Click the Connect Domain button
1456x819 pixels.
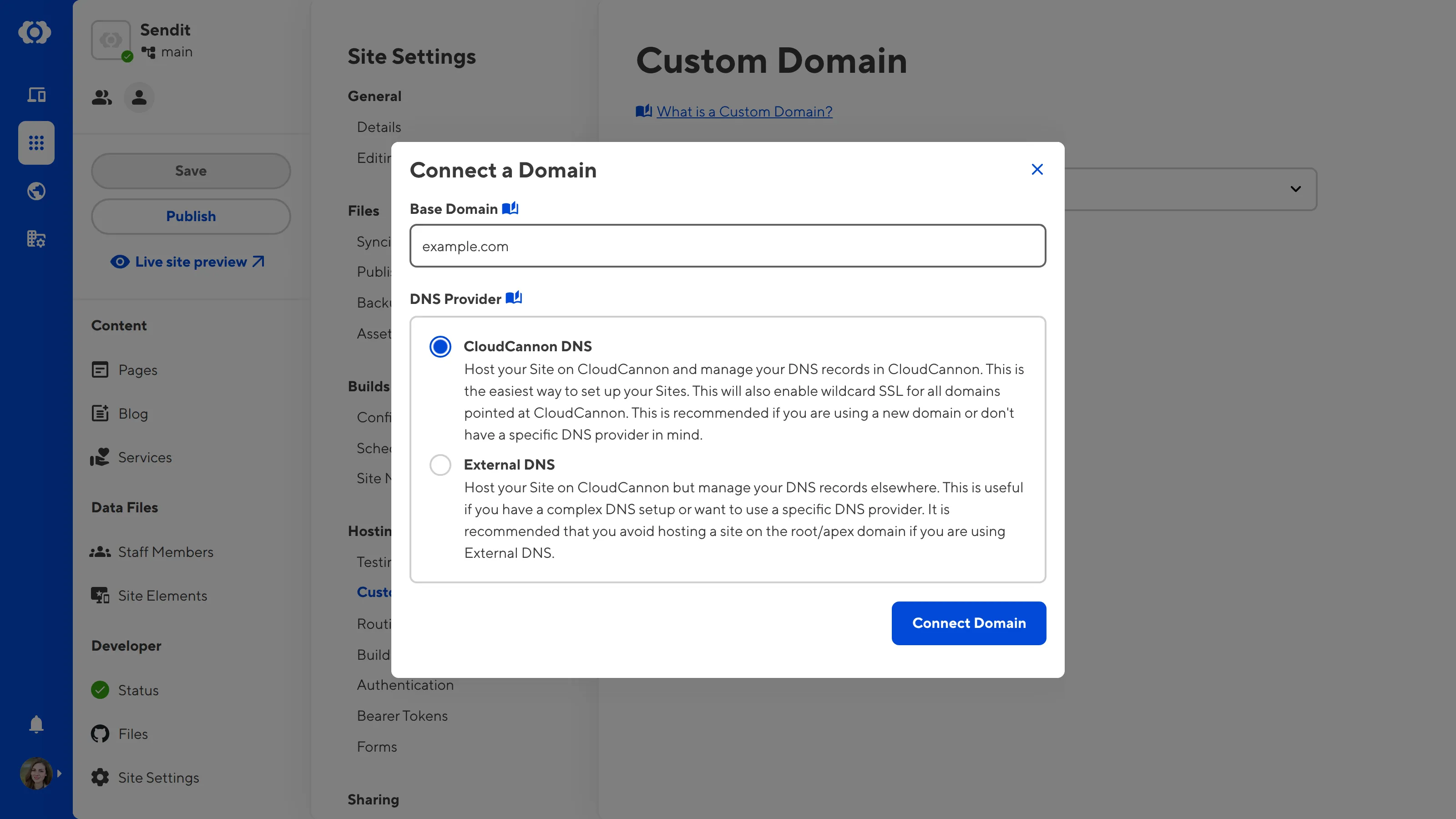click(x=968, y=623)
